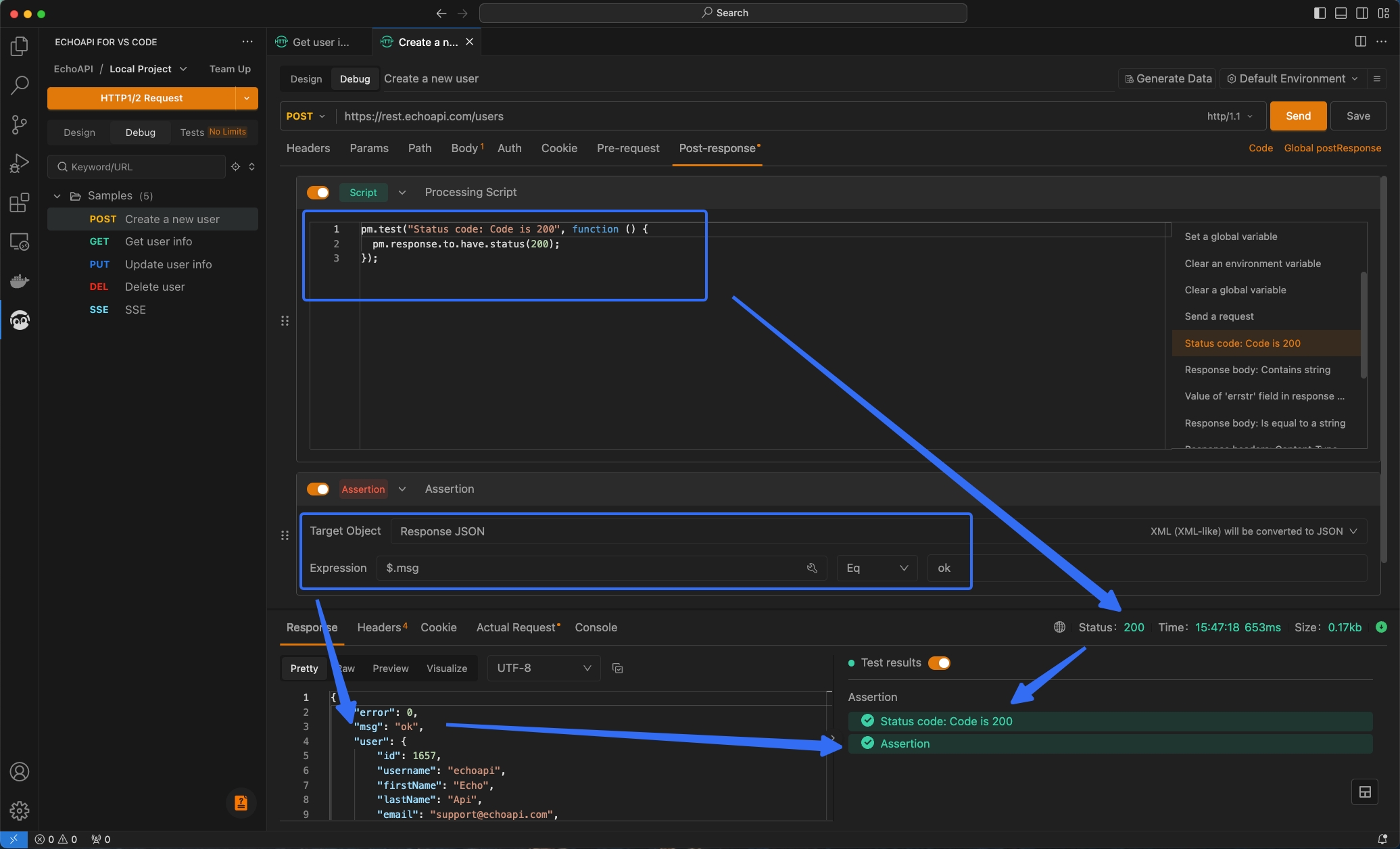The height and width of the screenshot is (849, 1400).
Task: Click the Save button for the request
Action: (1357, 116)
